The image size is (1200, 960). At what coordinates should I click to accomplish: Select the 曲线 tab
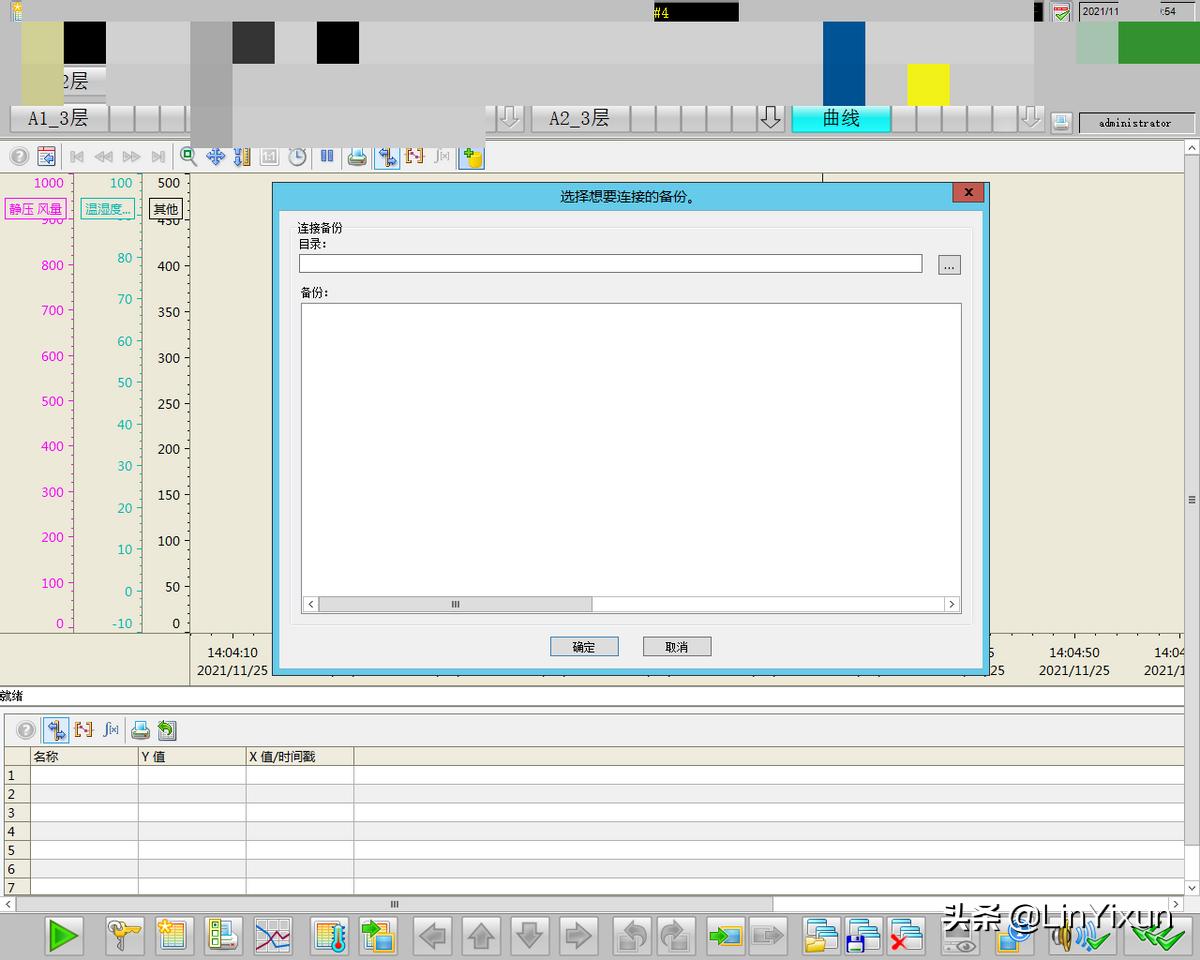point(840,118)
